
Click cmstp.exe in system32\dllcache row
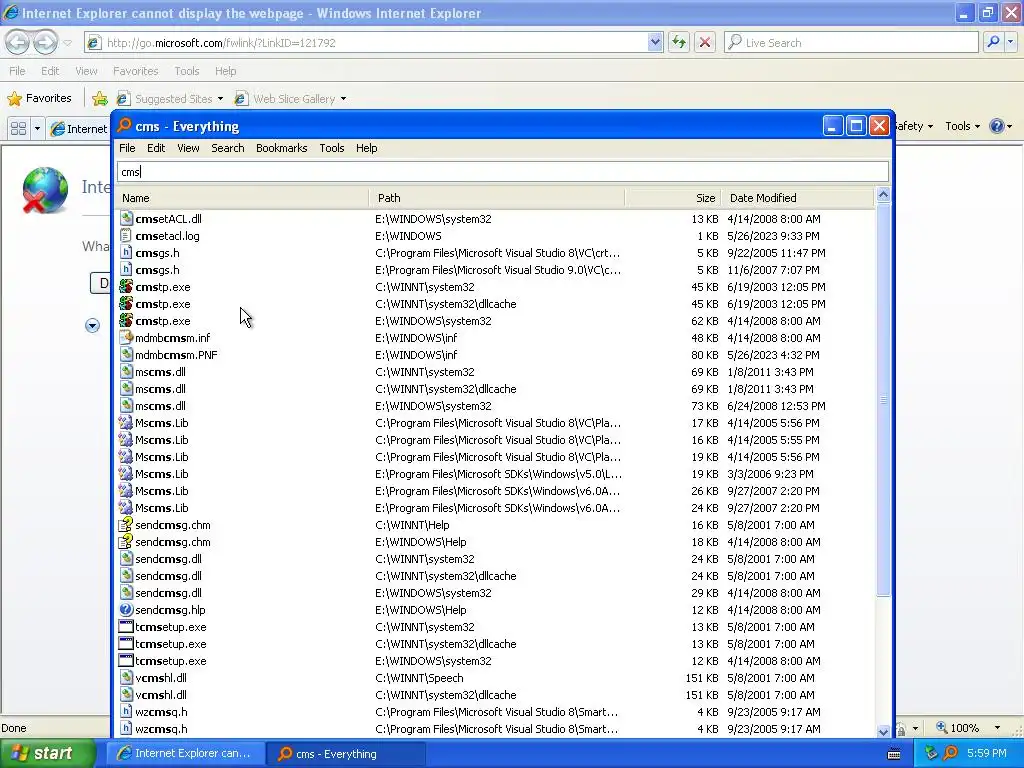coord(163,304)
